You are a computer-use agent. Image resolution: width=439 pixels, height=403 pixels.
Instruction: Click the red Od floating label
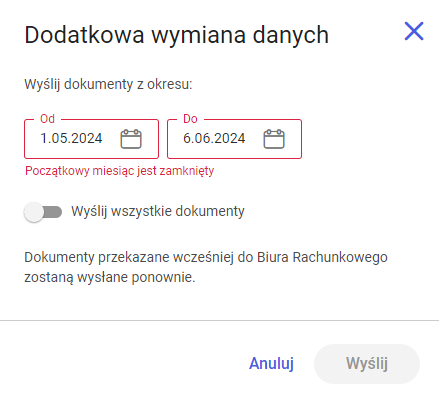coord(47,119)
